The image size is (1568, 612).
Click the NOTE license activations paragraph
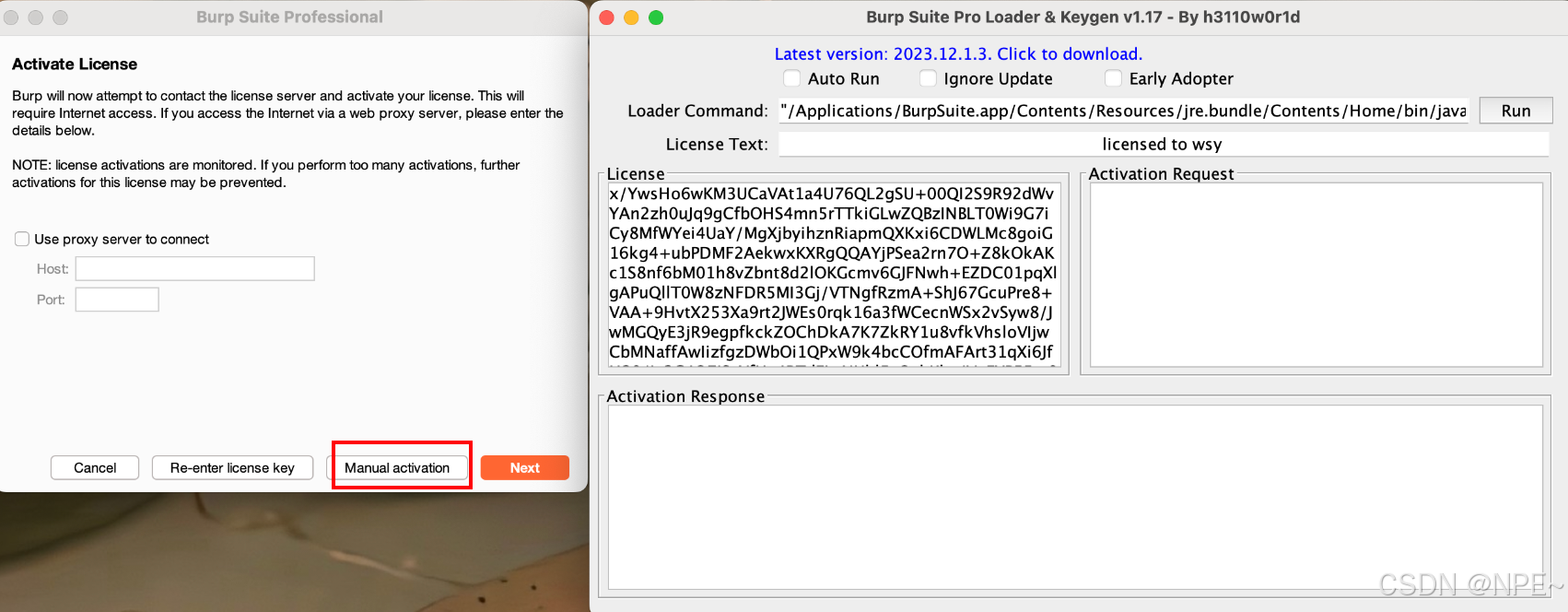266,173
